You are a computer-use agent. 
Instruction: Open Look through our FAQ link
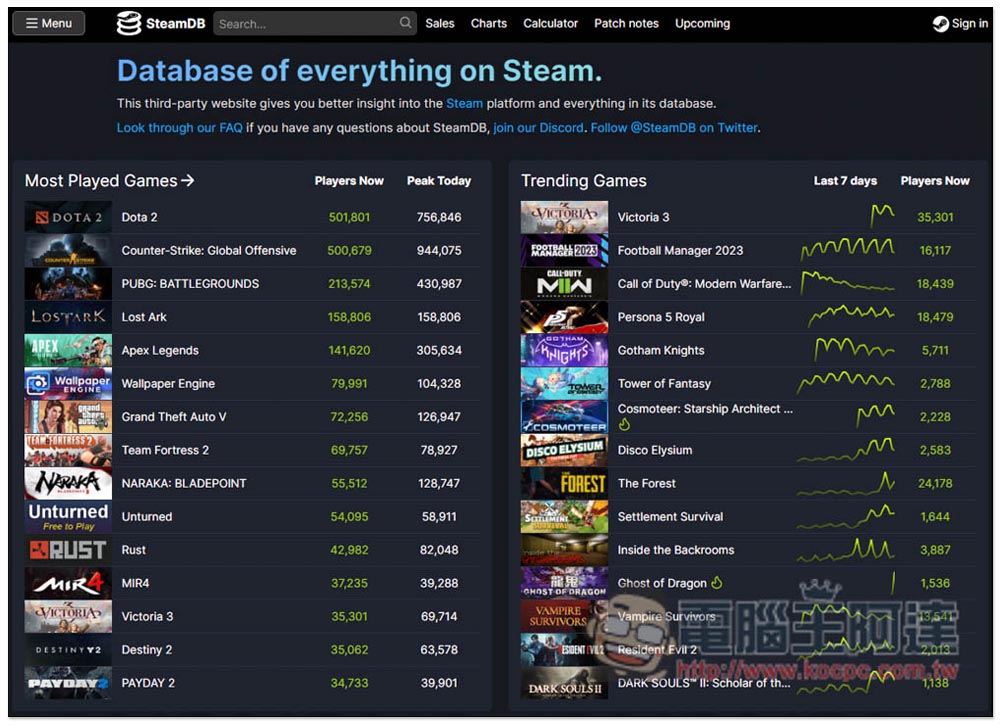[180, 128]
